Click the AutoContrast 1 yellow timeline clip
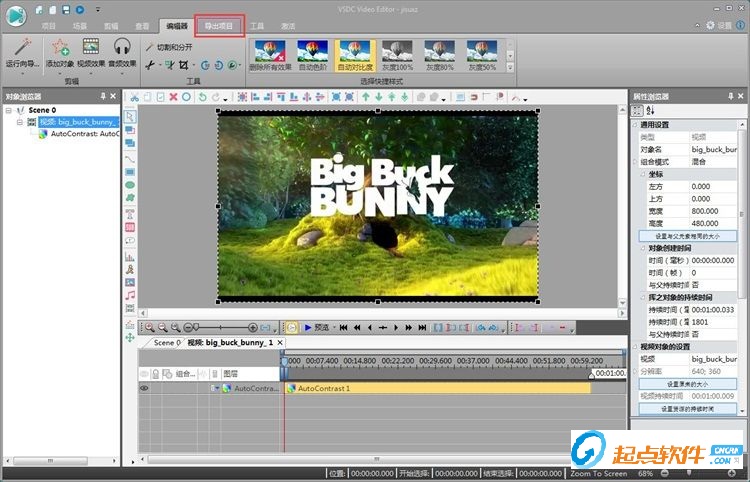 (x=438, y=388)
